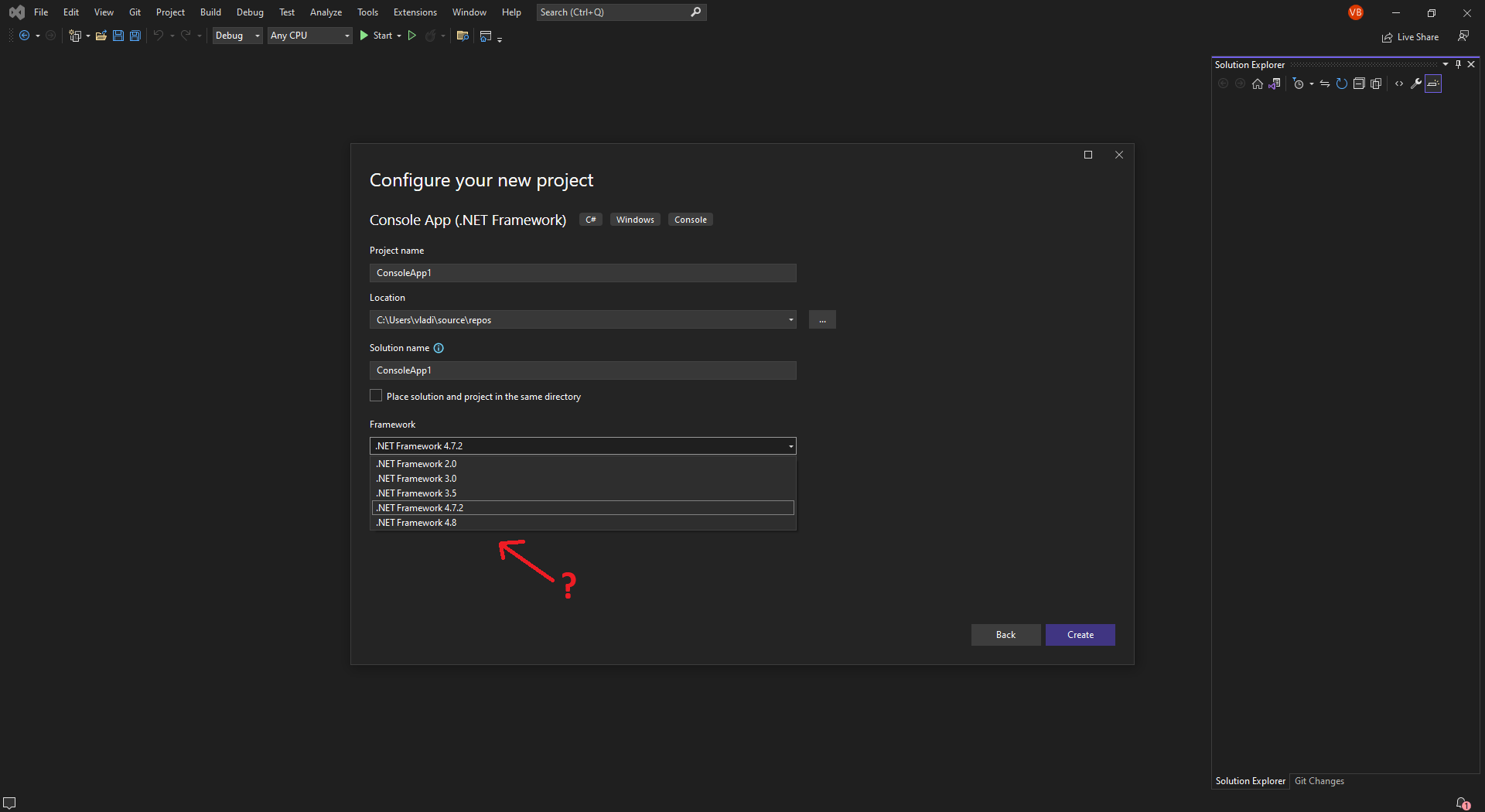Expand the Start button dropdown arrow

399,36
